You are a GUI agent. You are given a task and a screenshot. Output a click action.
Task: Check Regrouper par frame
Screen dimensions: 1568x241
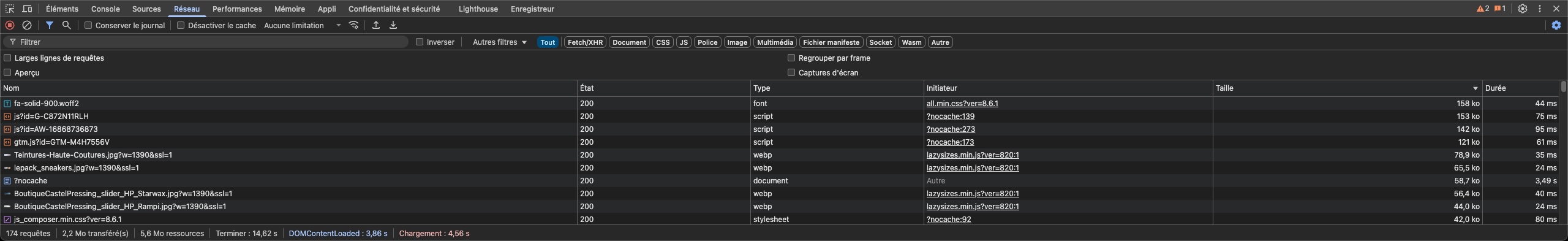click(x=791, y=58)
